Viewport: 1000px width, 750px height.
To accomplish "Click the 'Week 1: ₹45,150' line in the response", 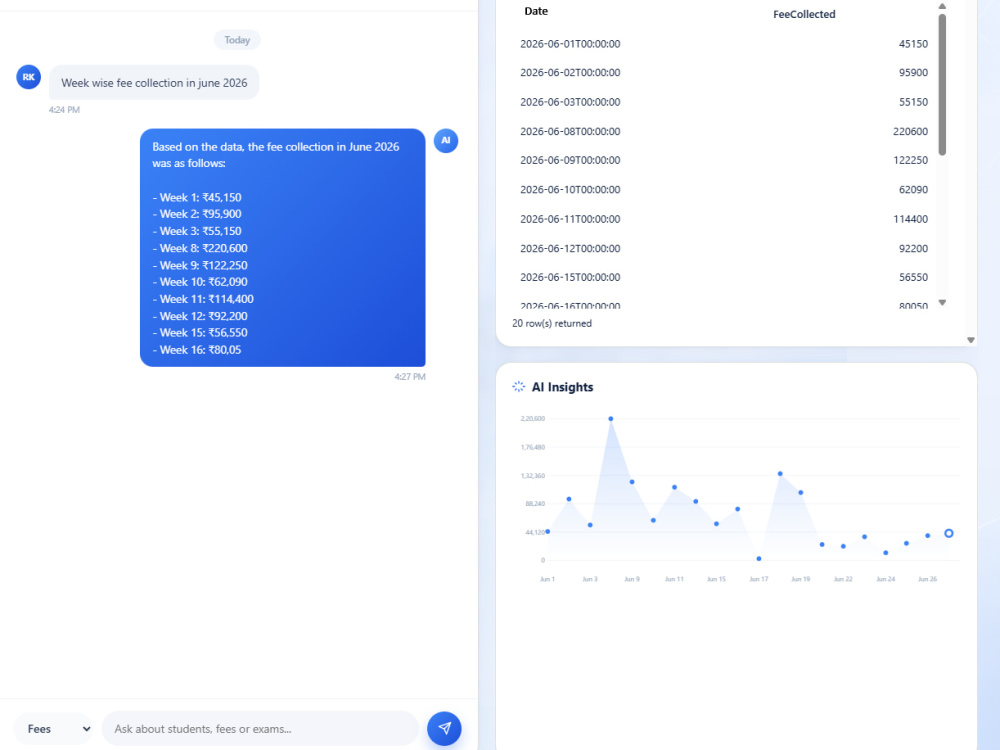I will (x=196, y=197).
